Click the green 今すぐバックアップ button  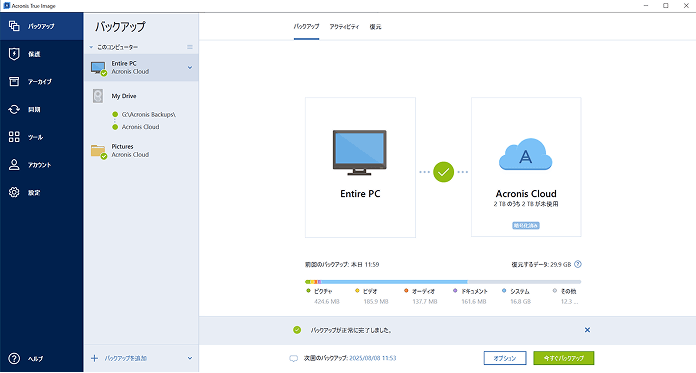(x=564, y=358)
